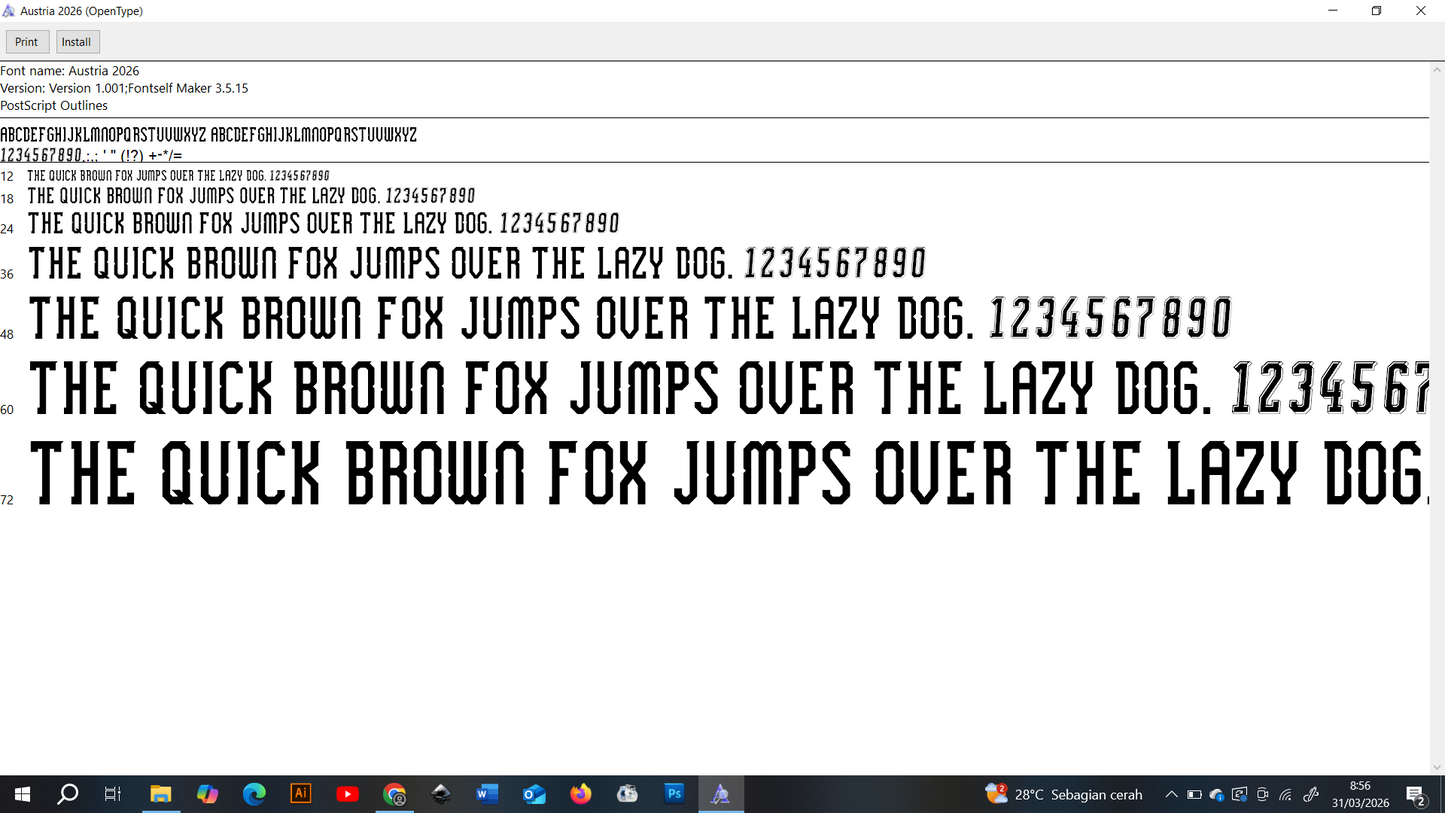Screen dimensions: 1445x813
Task: Launch Firefox from taskbar
Action: [581, 794]
